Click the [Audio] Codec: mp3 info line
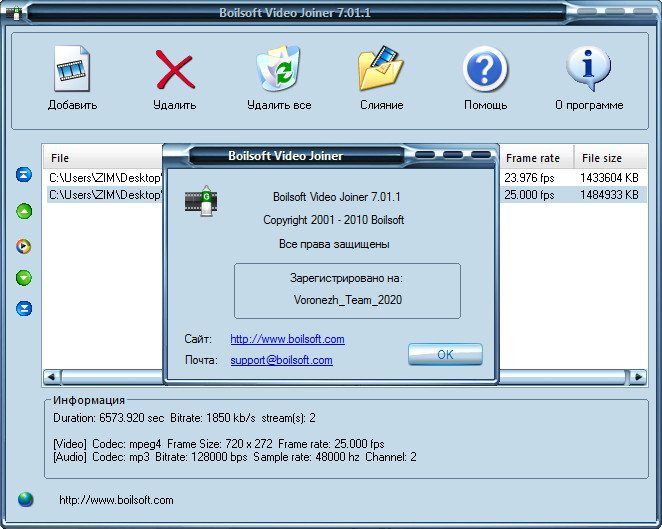This screenshot has height=529, width=662. [x=235, y=457]
